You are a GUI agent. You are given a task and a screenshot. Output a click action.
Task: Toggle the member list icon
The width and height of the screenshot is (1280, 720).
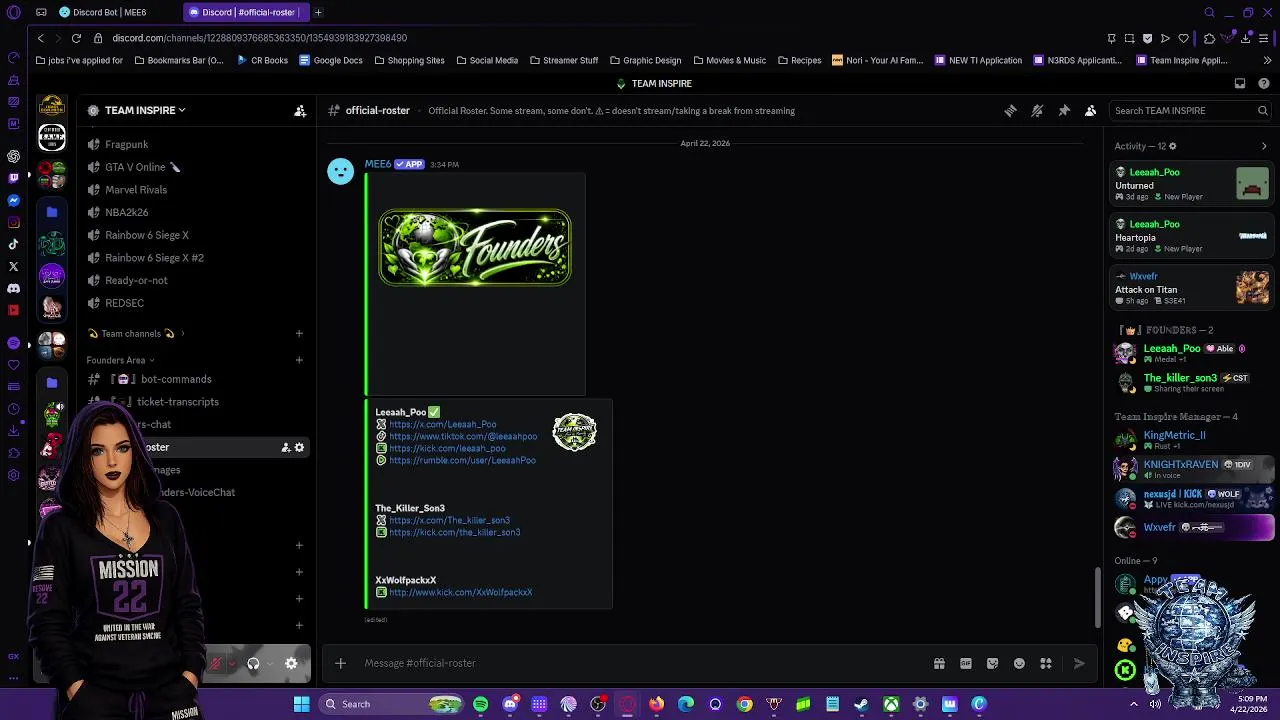tap(1091, 111)
